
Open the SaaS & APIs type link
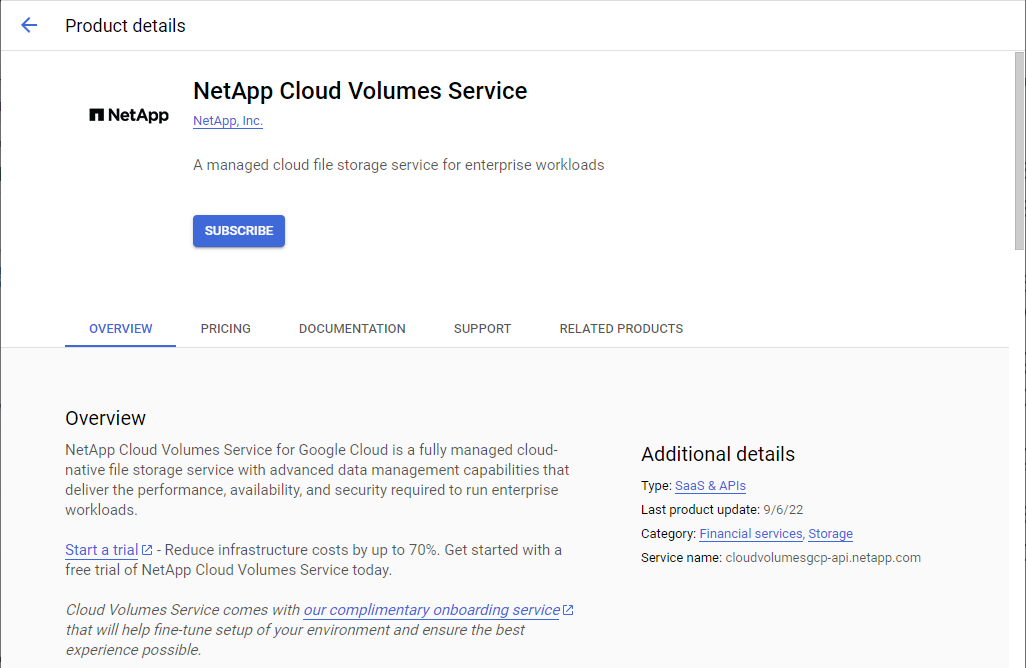point(710,486)
